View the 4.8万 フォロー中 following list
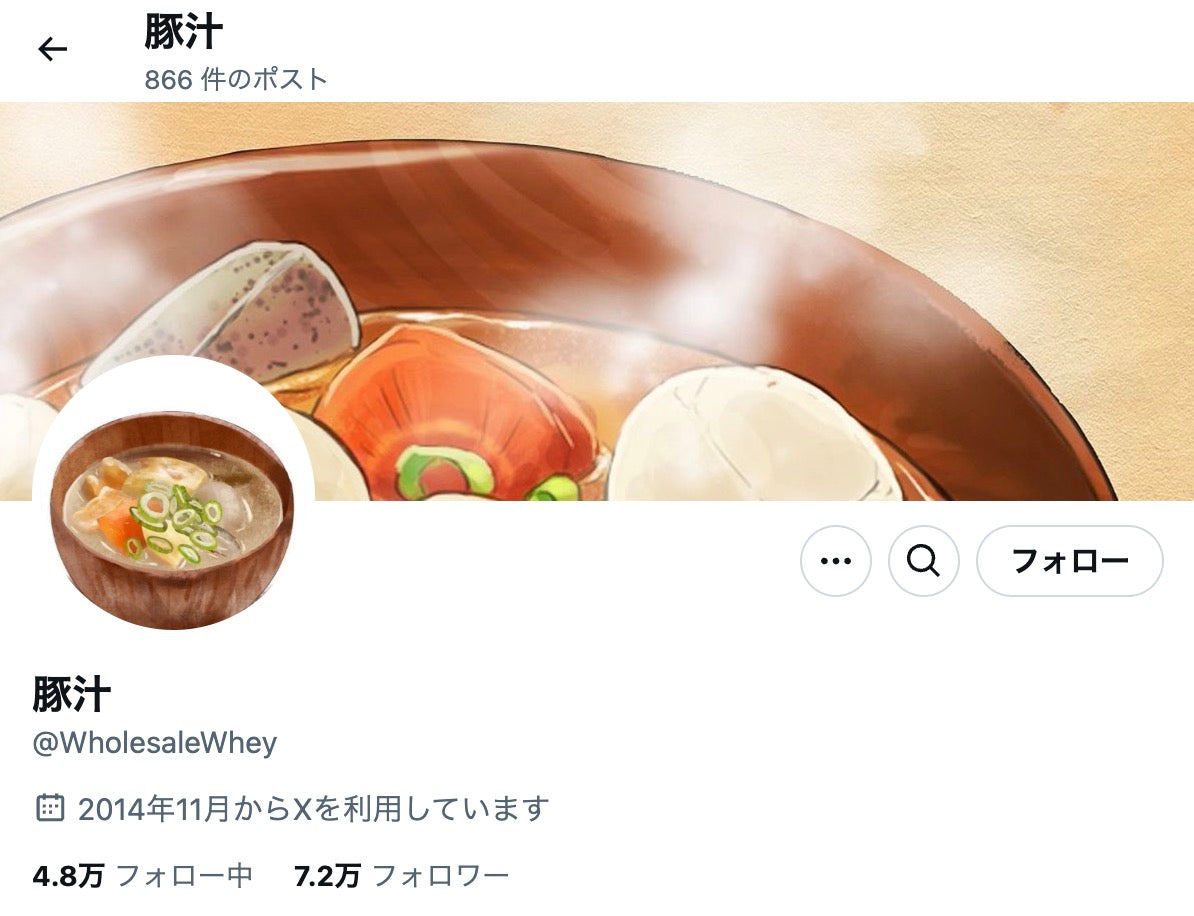This screenshot has height=916, width=1194. click(142, 876)
